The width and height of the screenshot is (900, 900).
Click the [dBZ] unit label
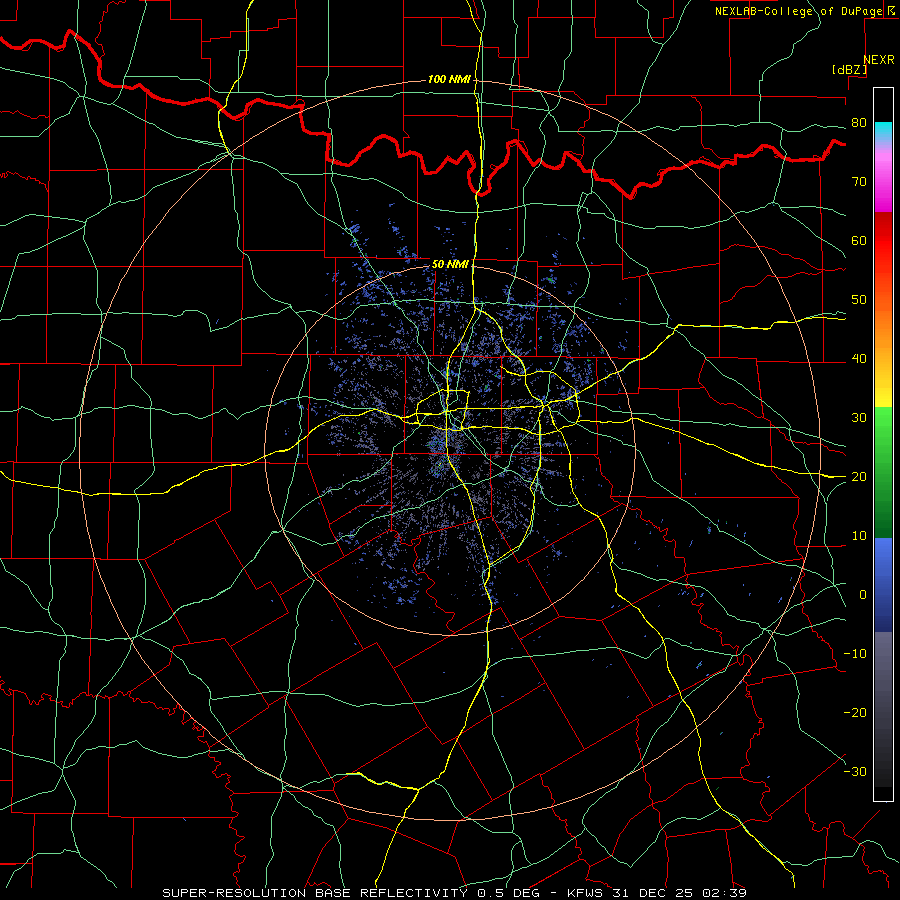849,69
